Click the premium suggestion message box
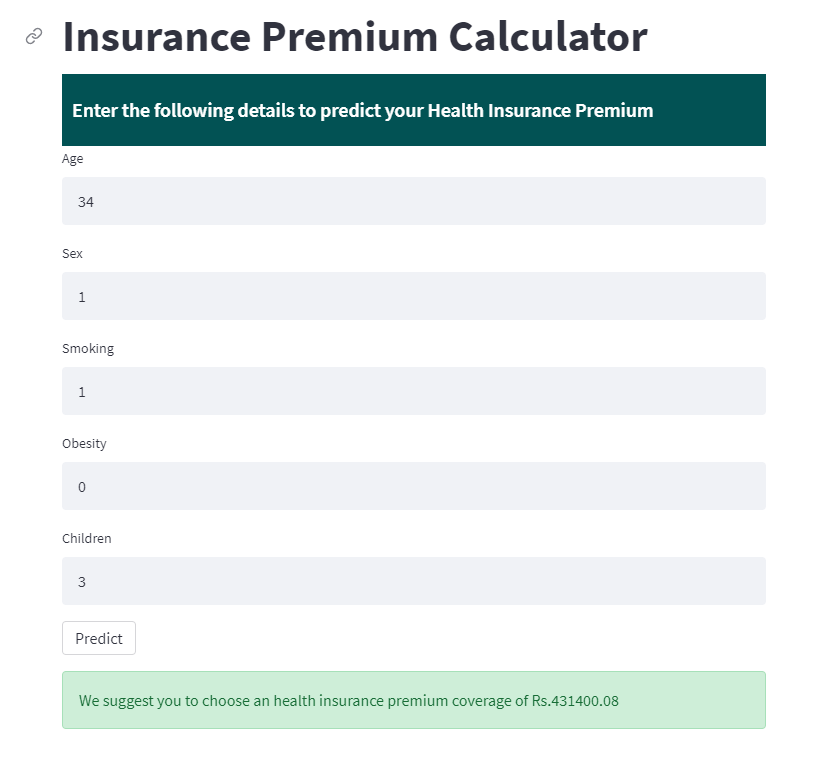Image resolution: width=838 pixels, height=762 pixels. click(413, 700)
